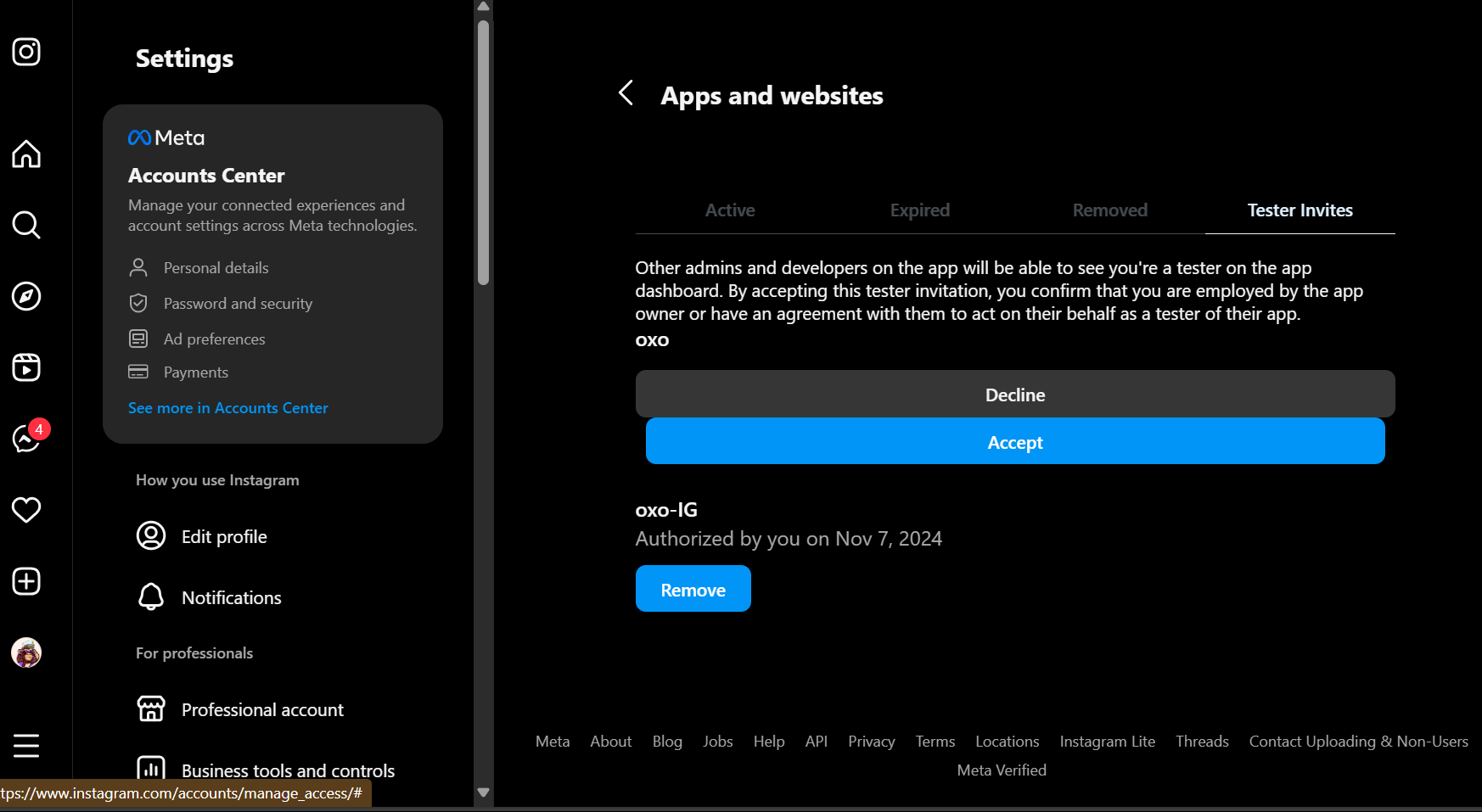Switch to the Expired tab
The height and width of the screenshot is (812, 1482).
tap(920, 210)
